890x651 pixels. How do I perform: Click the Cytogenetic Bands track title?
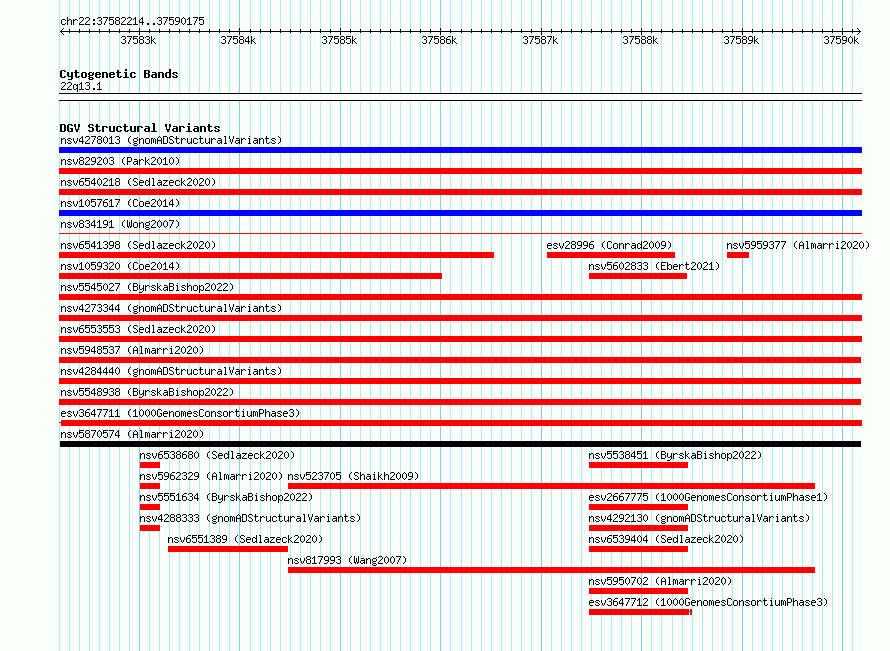119,74
